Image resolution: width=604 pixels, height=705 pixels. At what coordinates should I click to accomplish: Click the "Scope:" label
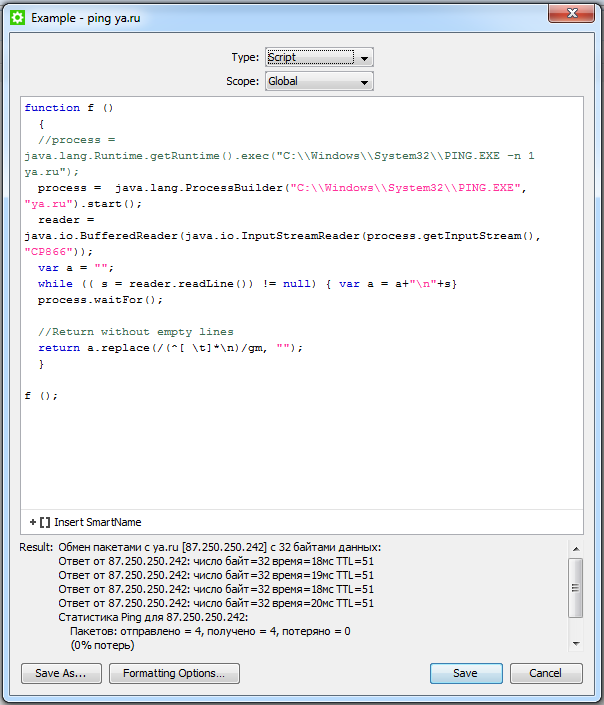[x=242, y=81]
